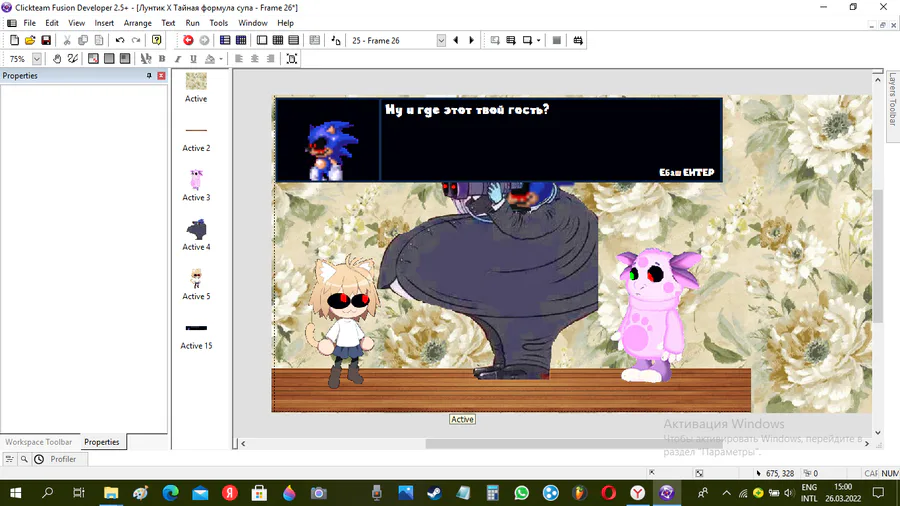Open the Help menu
Screen dimensions: 900x506
coord(285,23)
